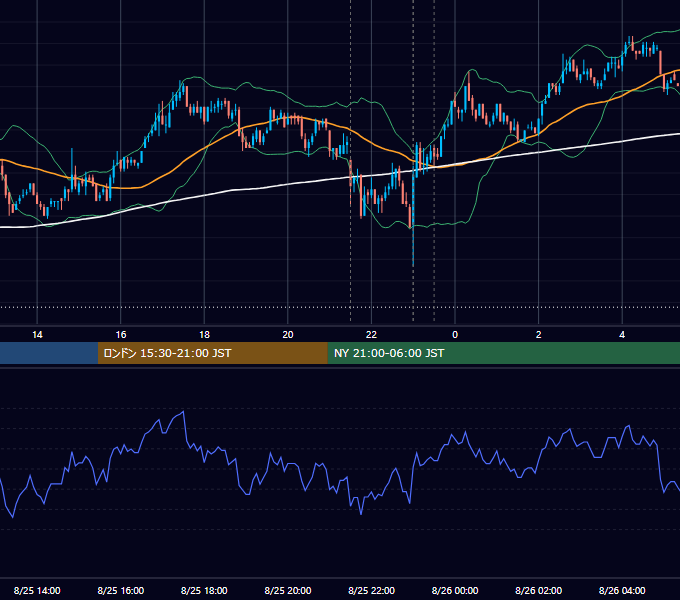Viewport: 680px width, 600px height.
Task: Click hour label 4 on price chart axis
Action: click(x=622, y=335)
